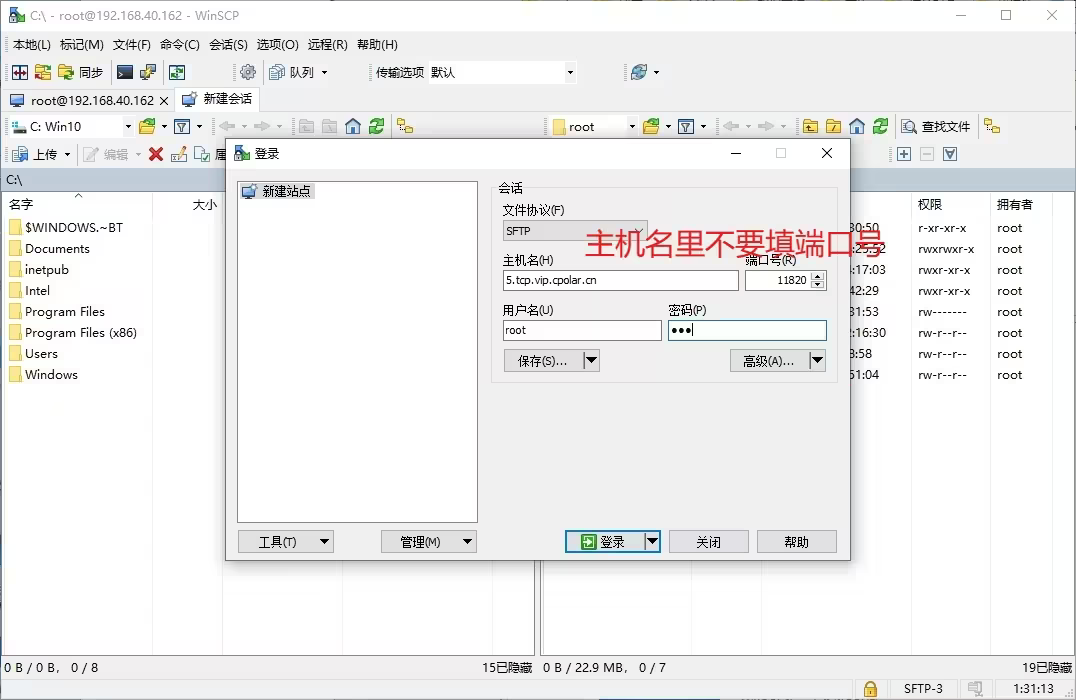Click the Open in PuTTY icon
The image size is (1076, 700).
pos(148,72)
